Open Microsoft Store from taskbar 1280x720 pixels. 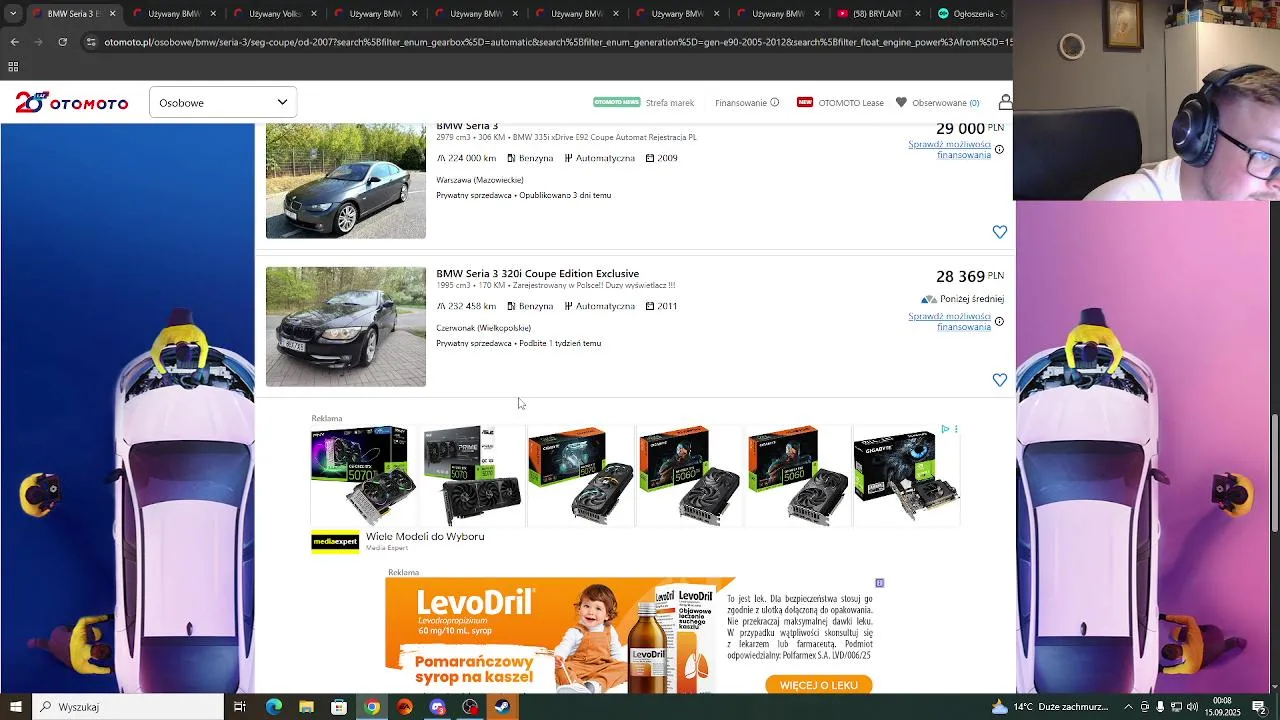[x=339, y=707]
